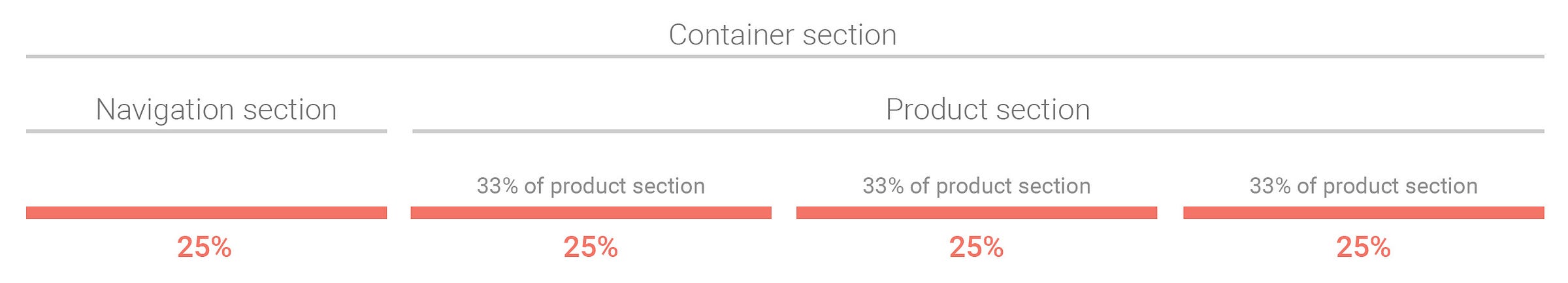This screenshot has height=283, width=1568.
Task: Click the third "33% of product section" label
Action: tap(1364, 186)
